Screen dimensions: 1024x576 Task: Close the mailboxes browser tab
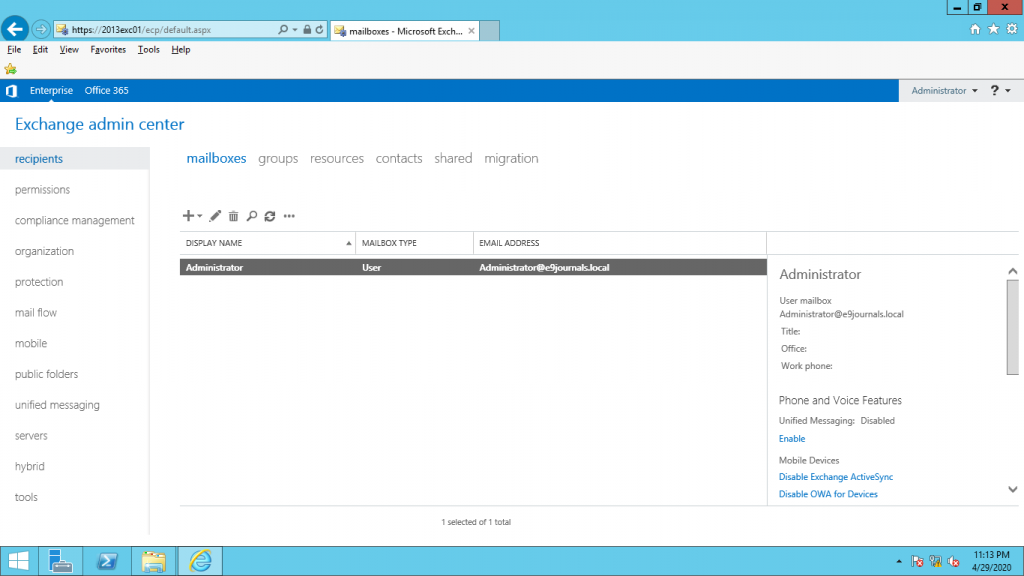(x=472, y=31)
